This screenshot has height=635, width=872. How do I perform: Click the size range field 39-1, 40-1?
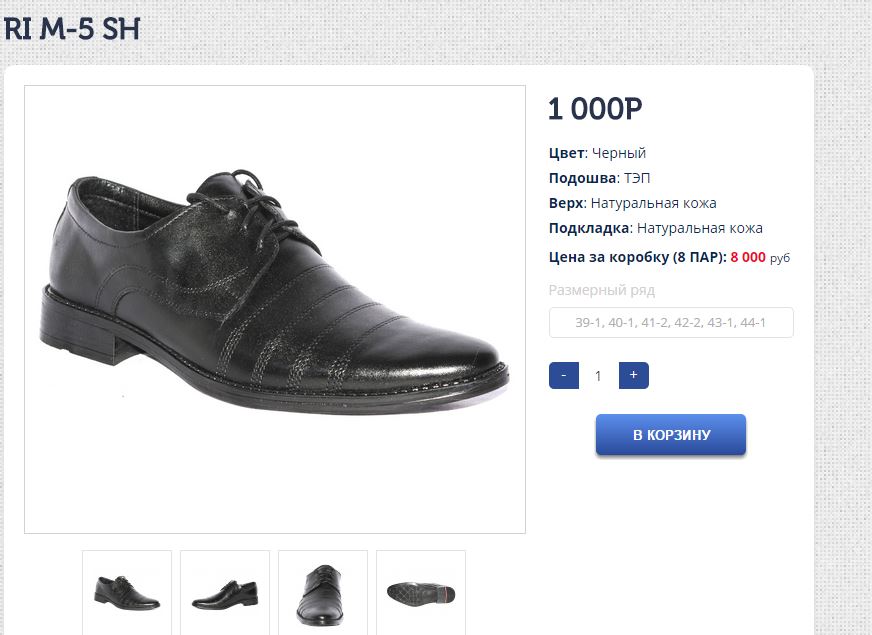tap(671, 323)
